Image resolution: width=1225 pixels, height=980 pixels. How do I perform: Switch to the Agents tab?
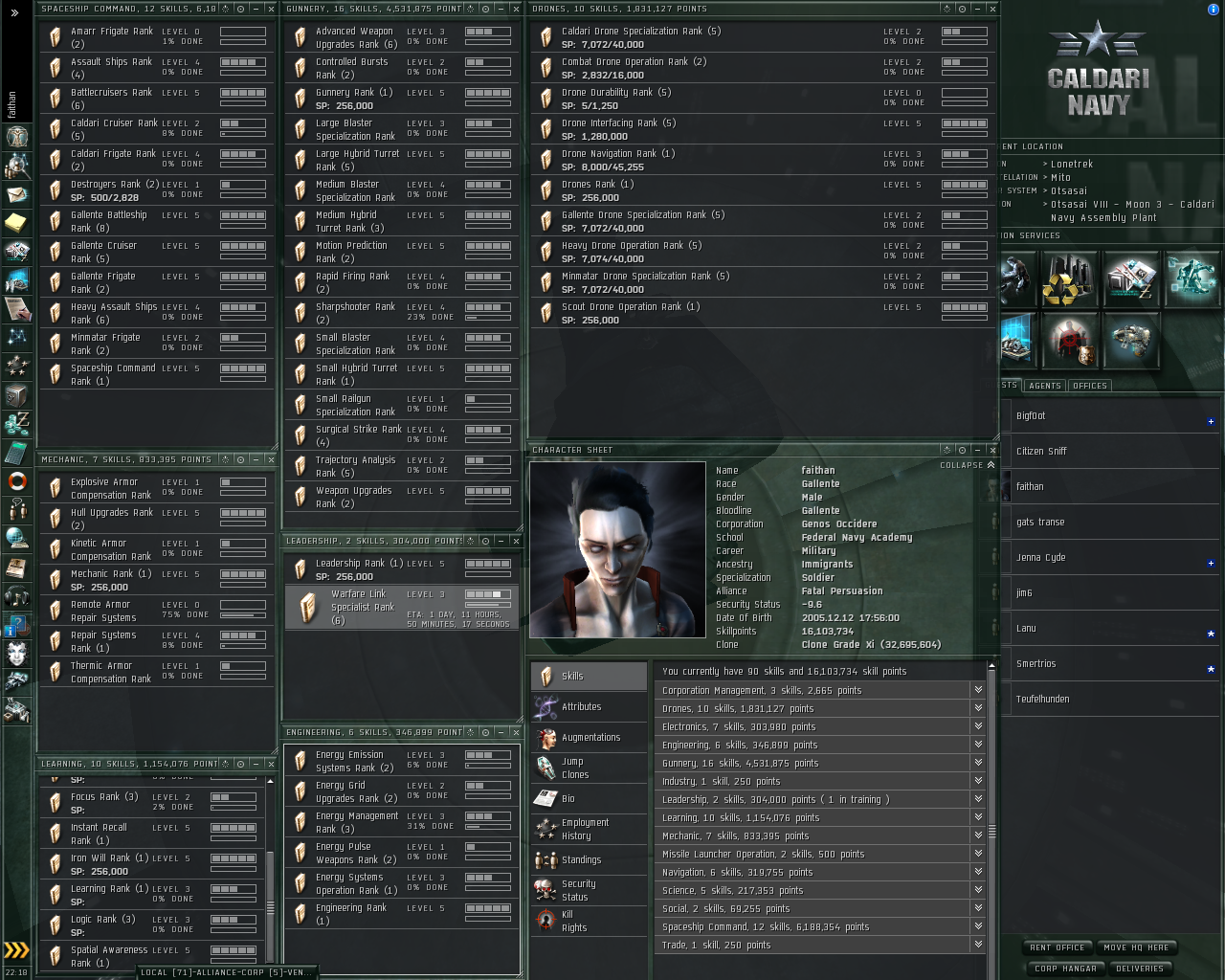[x=1044, y=386]
